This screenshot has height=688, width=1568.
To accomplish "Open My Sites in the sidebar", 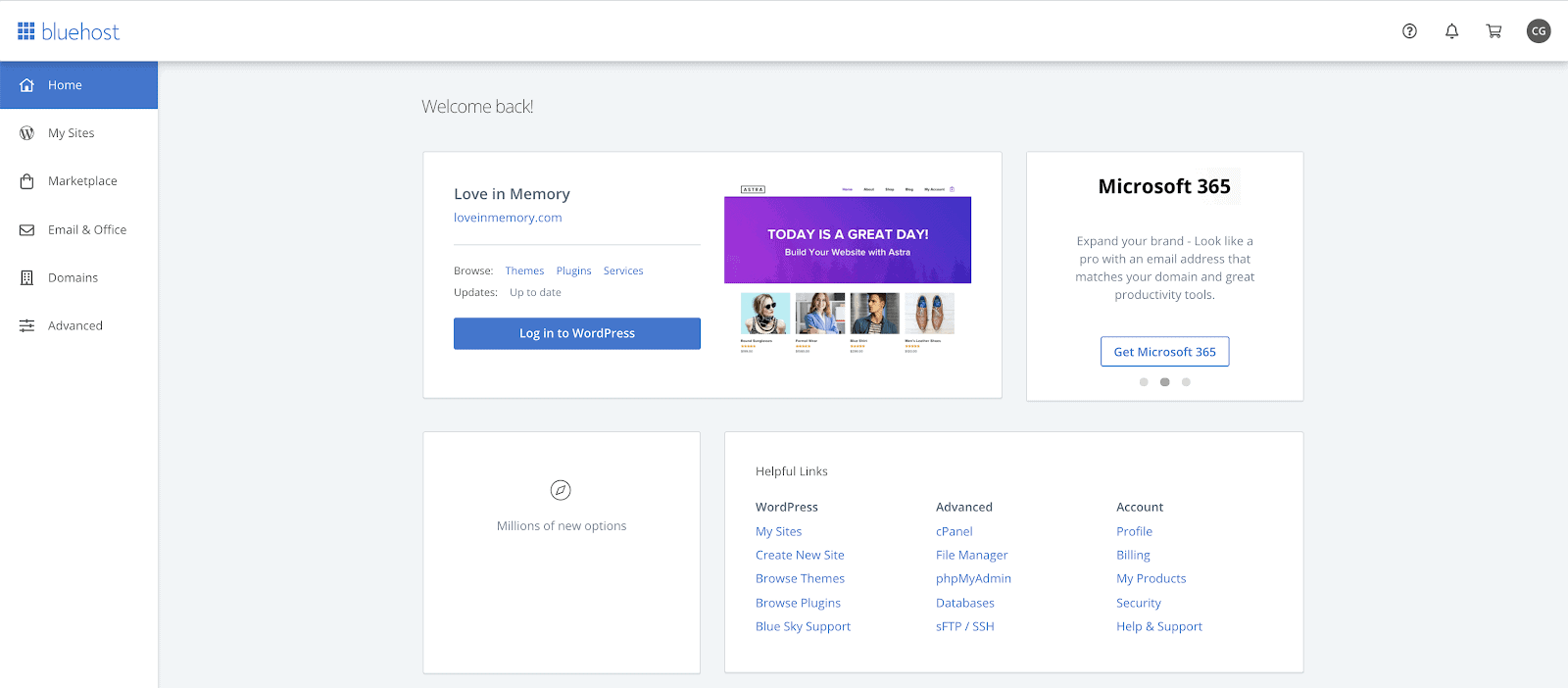I will pos(78,133).
